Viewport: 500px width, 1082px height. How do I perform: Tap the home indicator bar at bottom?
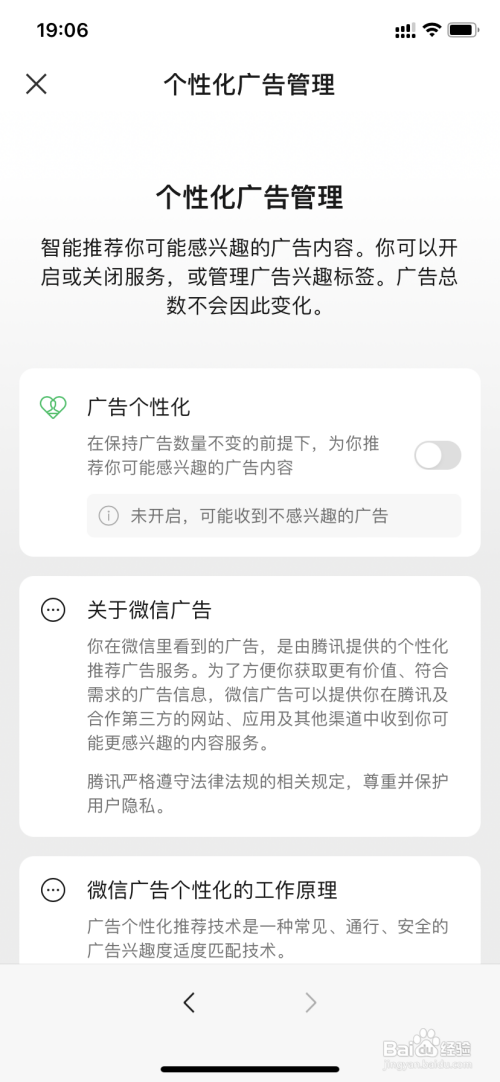250,1069
